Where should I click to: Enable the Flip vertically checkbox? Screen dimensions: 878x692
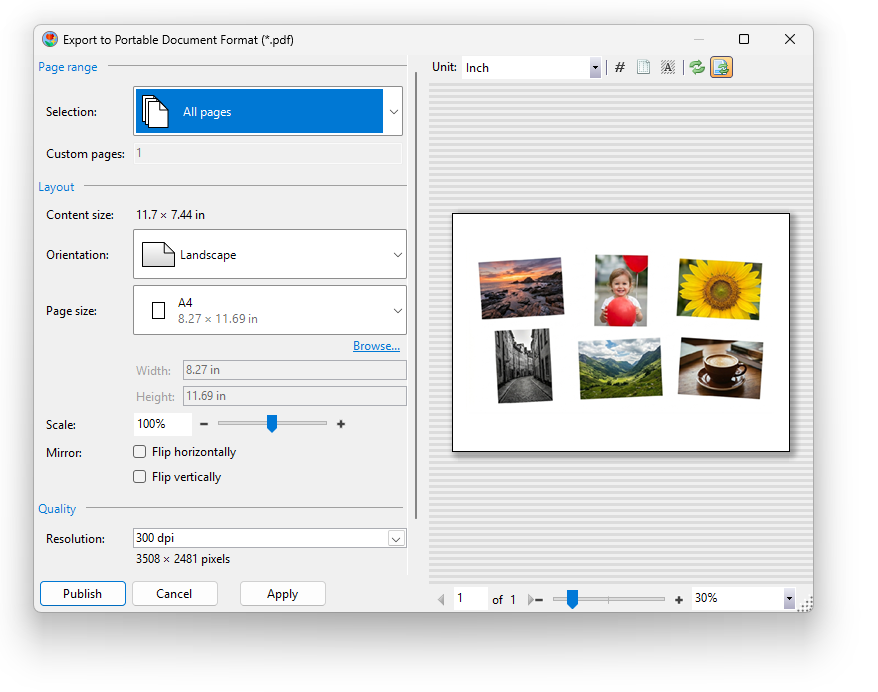coord(140,477)
